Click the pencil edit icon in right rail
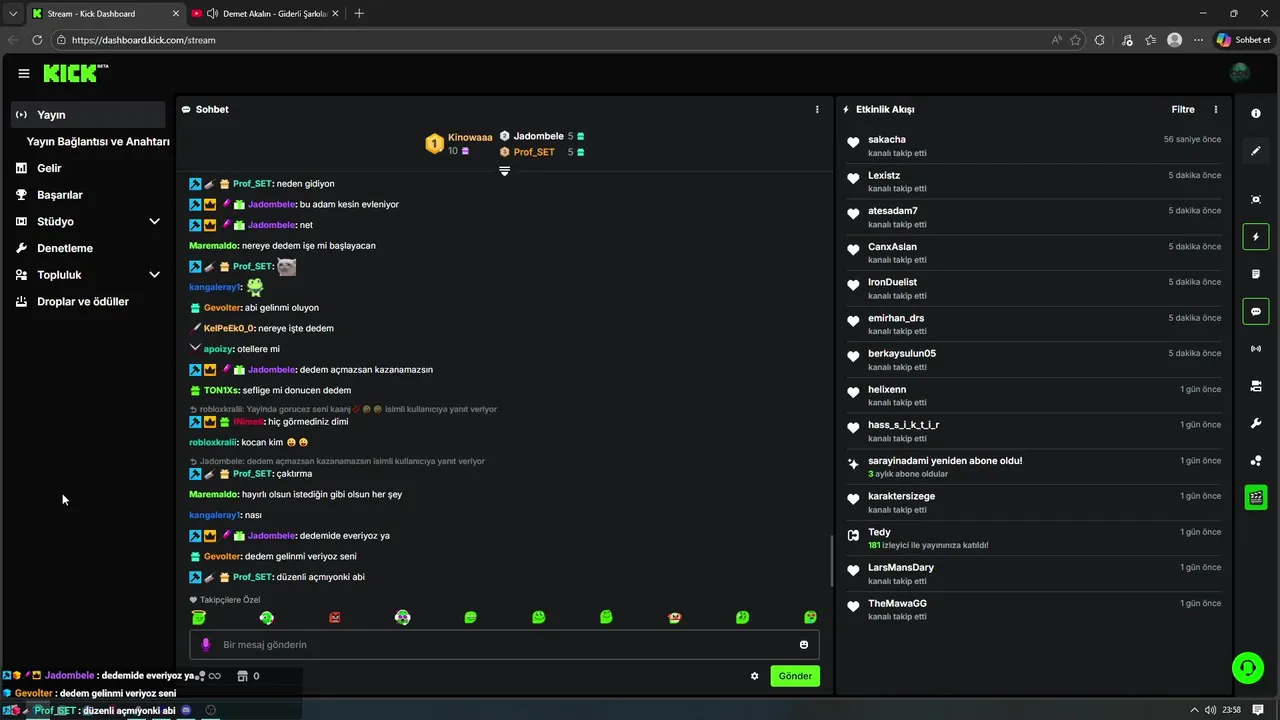Viewport: 1280px width, 720px height. (x=1256, y=151)
